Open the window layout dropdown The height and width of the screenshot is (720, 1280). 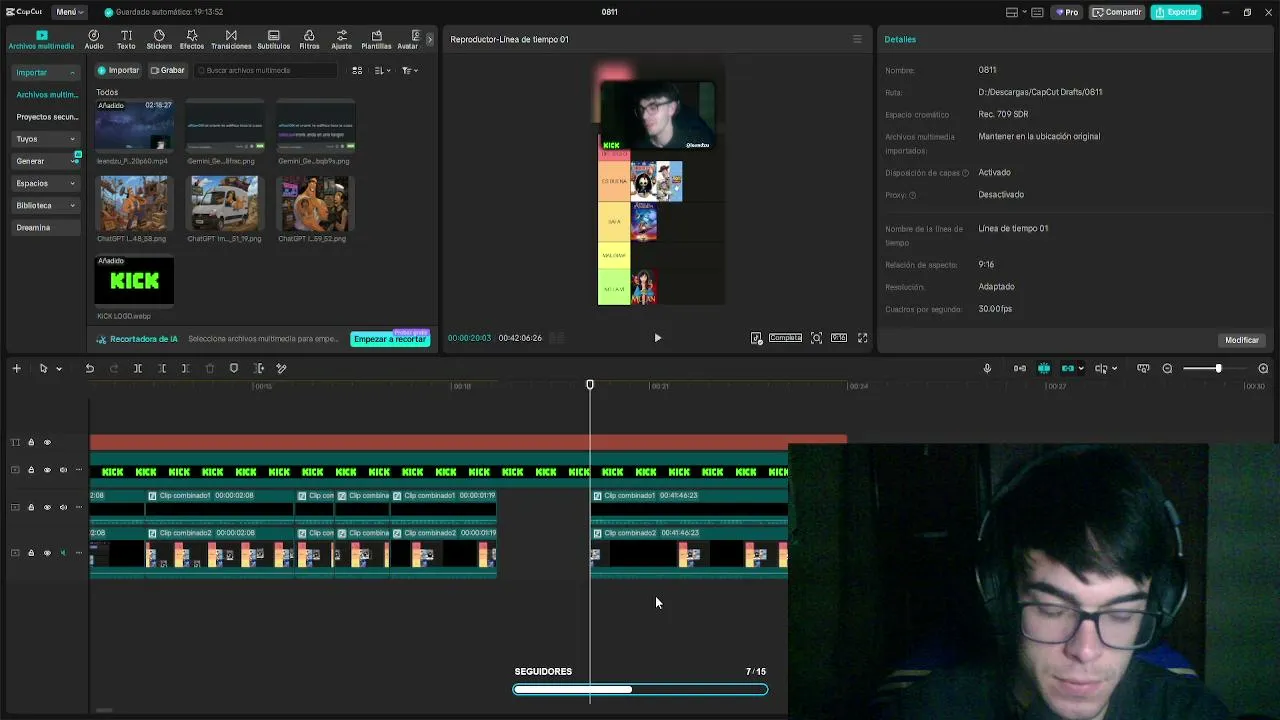click(1015, 12)
